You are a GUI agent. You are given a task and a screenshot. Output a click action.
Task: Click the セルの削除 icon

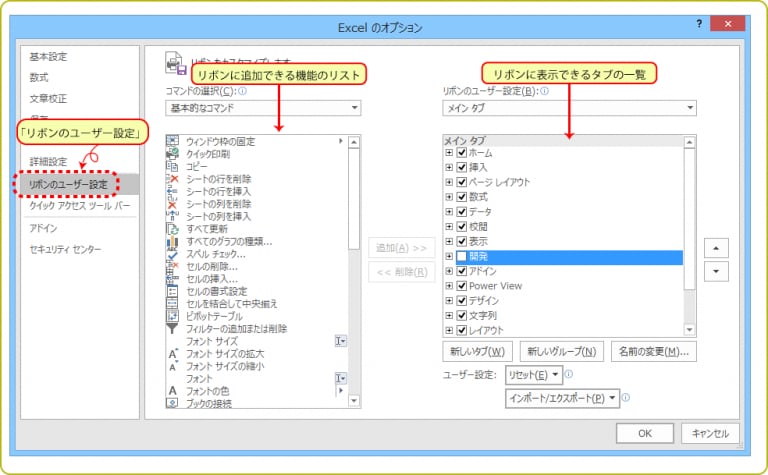click(172, 266)
